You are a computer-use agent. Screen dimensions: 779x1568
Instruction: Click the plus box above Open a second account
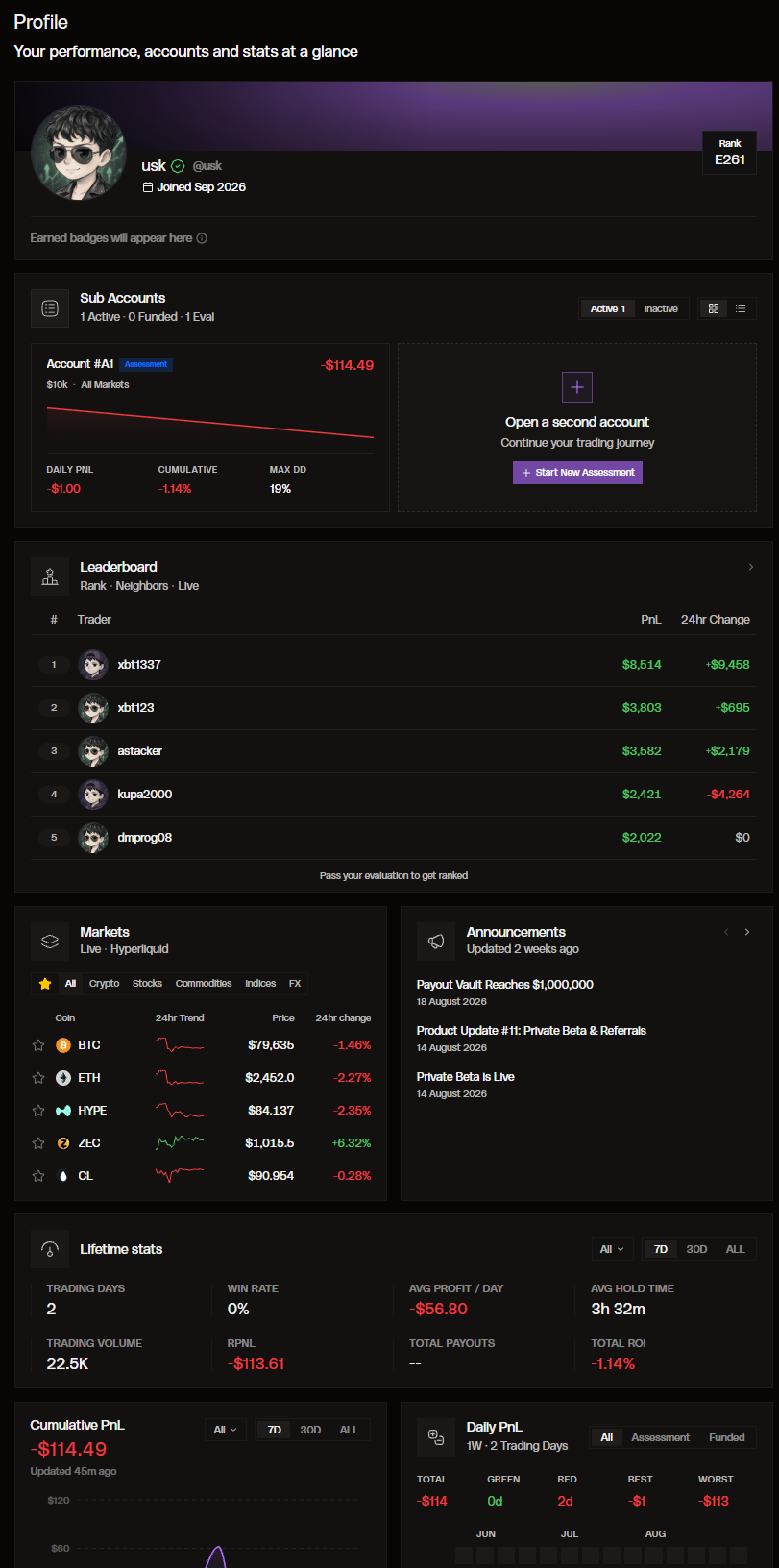[577, 387]
